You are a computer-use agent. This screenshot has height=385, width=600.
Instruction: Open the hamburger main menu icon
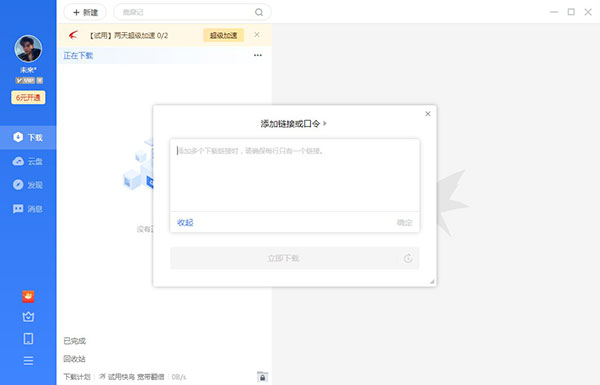(28, 361)
